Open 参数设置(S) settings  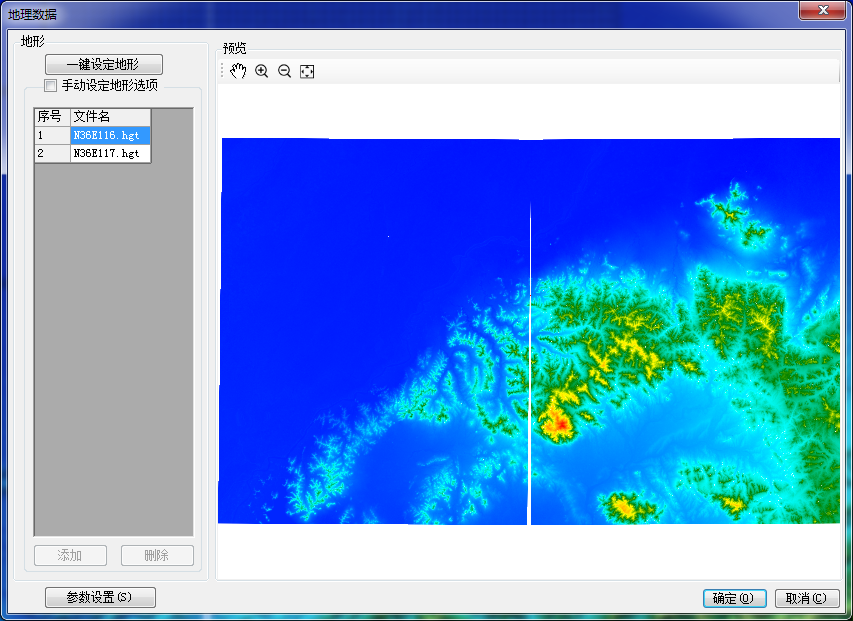point(100,597)
